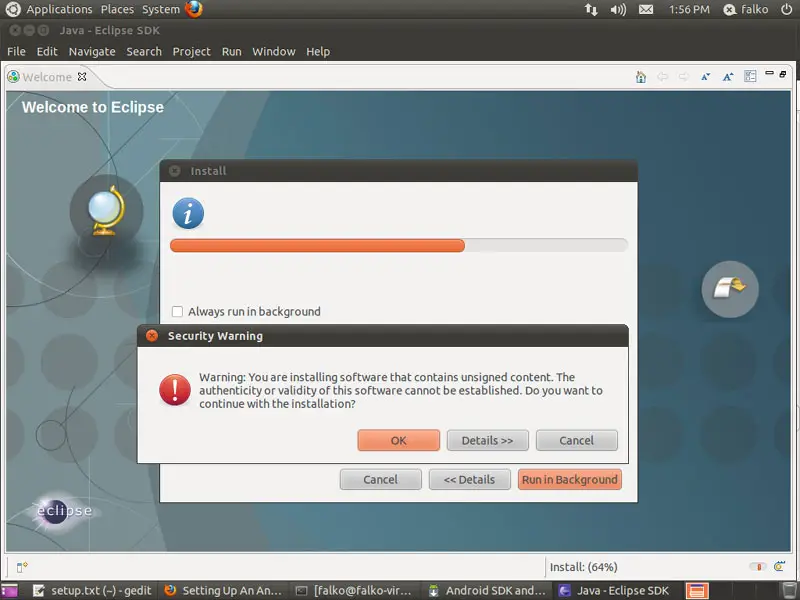Collapse << Details in Install dialog

469,480
